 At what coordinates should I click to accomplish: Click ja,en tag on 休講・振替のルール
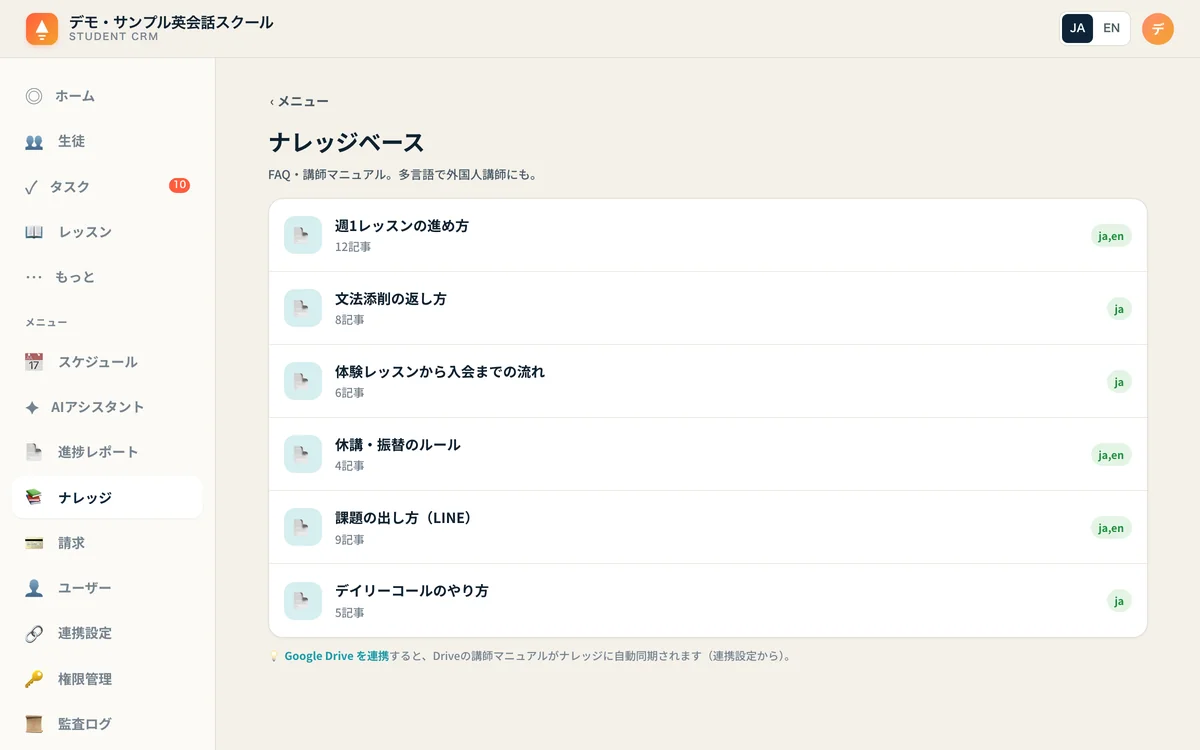coord(1111,455)
